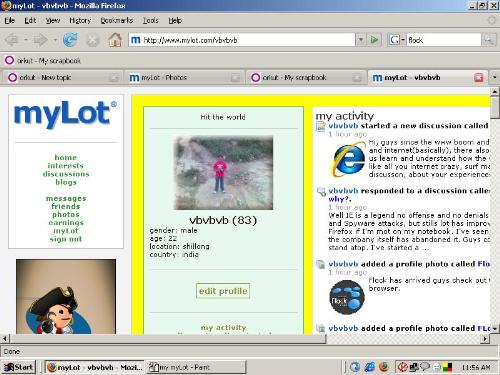Switch to the orkut New topic tab

point(62,78)
